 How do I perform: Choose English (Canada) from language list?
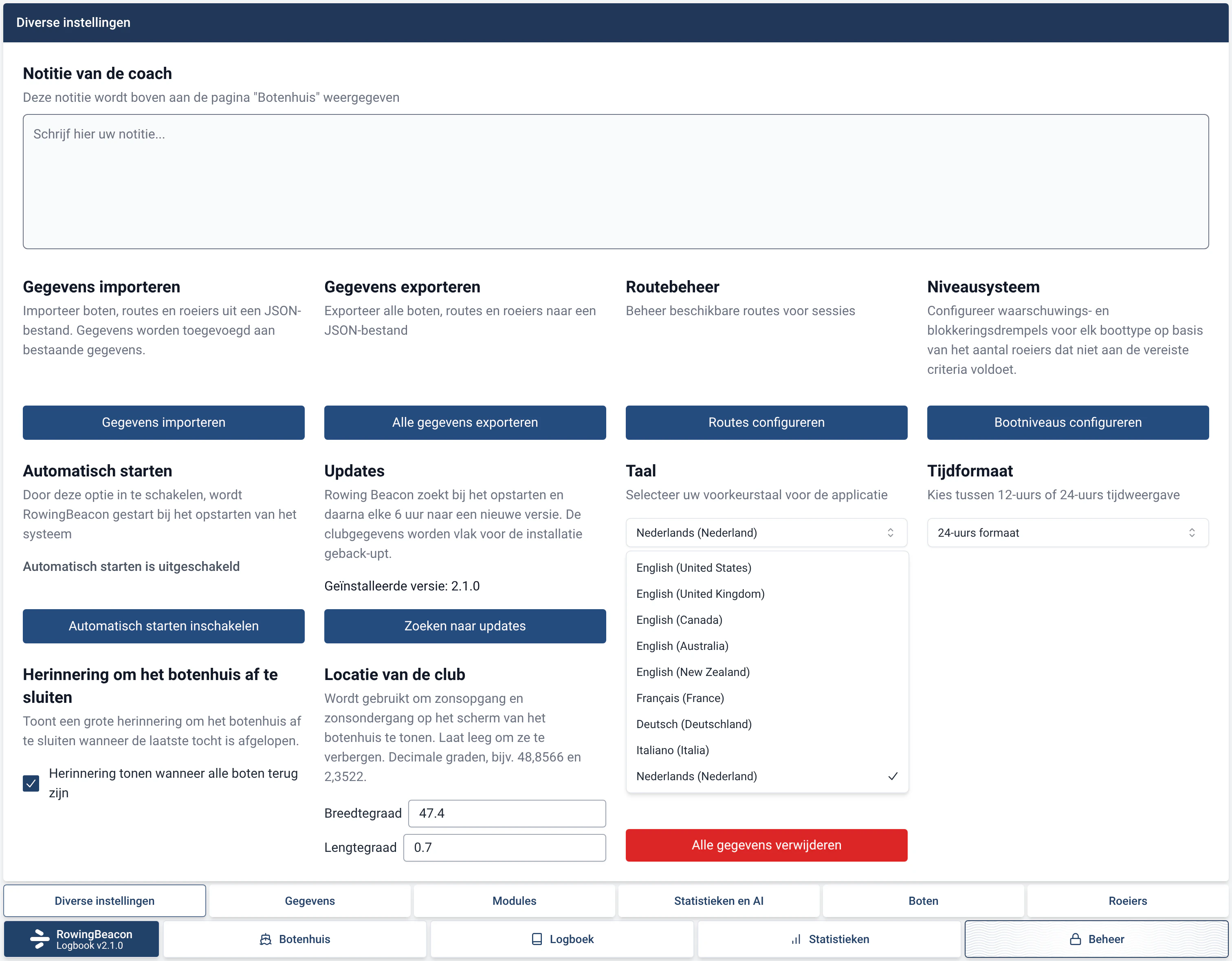tap(767, 619)
